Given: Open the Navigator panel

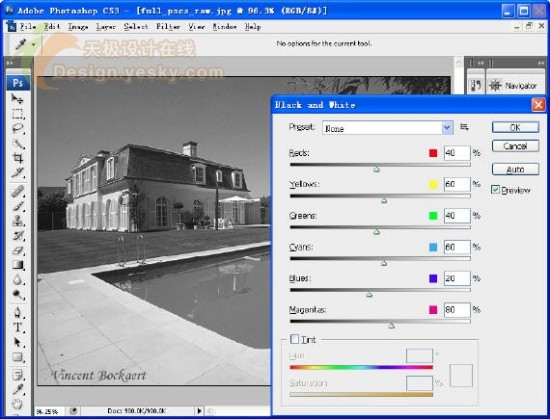Looking at the screenshot, I should pos(514,85).
